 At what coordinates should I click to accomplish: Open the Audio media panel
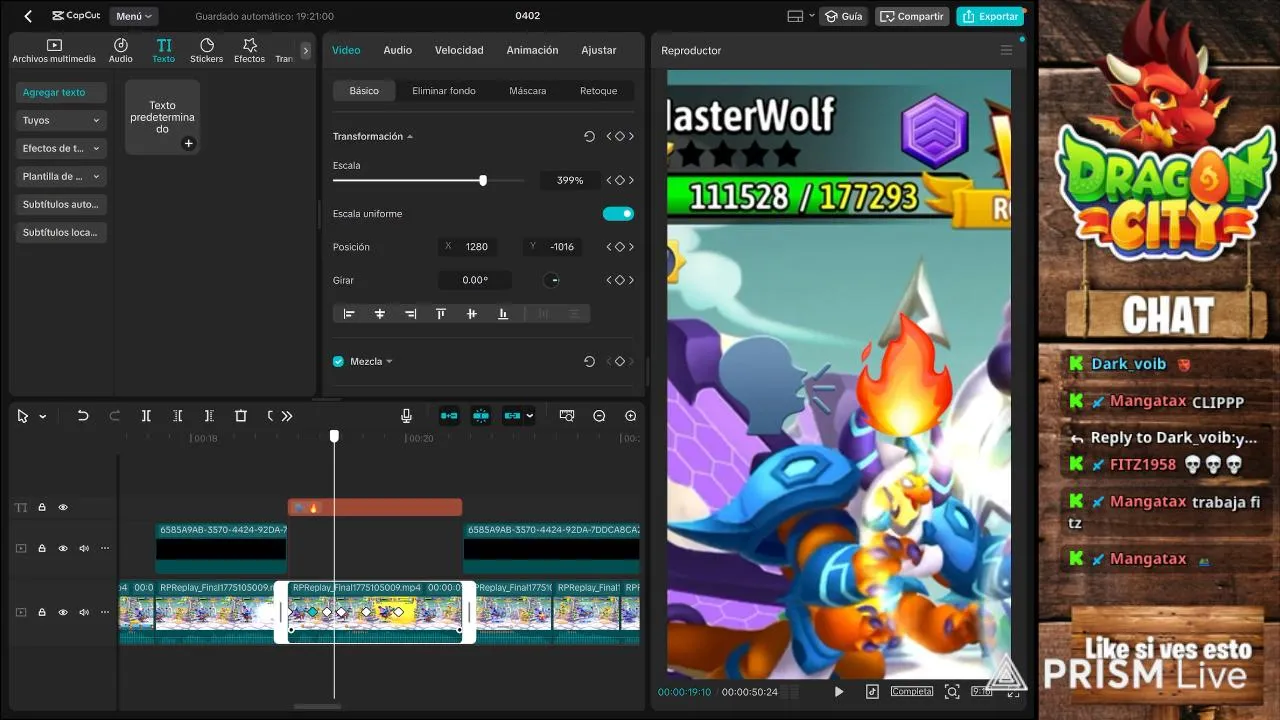[x=120, y=51]
